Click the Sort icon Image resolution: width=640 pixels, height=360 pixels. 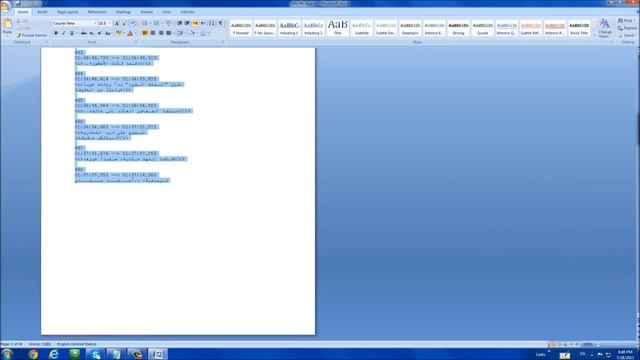(212, 23)
